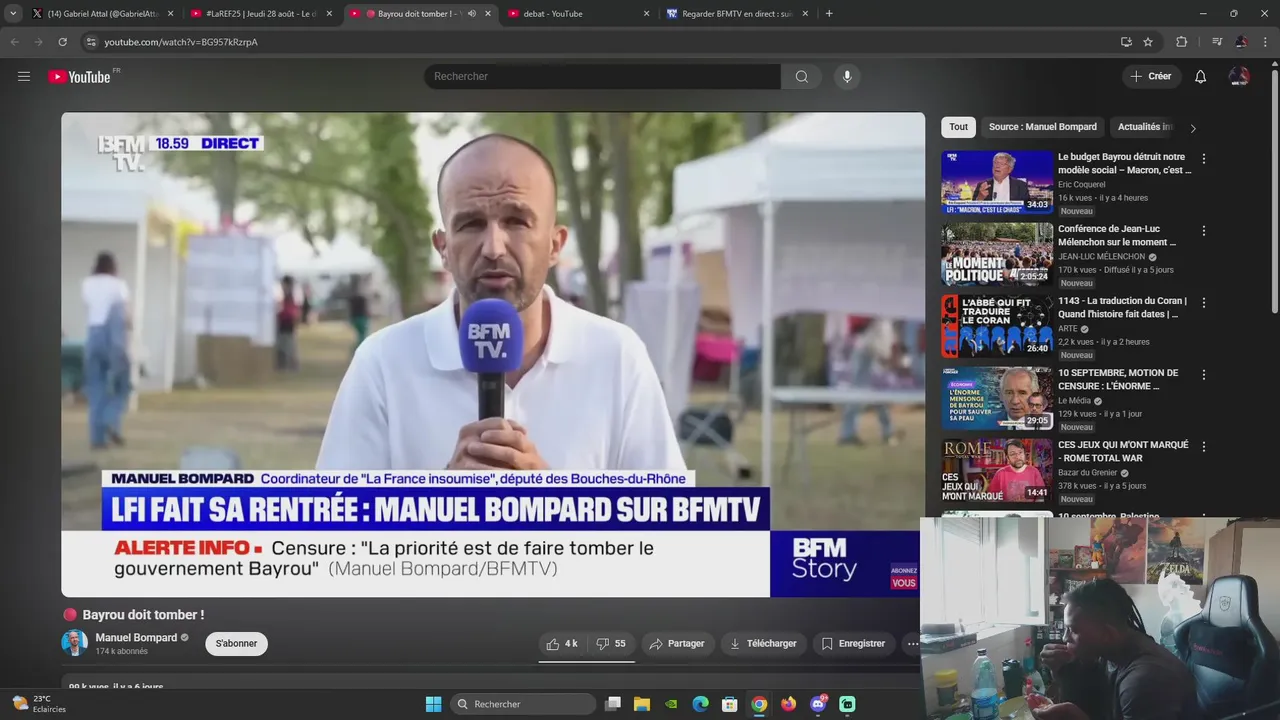This screenshot has height=720, width=1280.
Task: Open Rome Total War video thumbnail
Action: coord(997,470)
